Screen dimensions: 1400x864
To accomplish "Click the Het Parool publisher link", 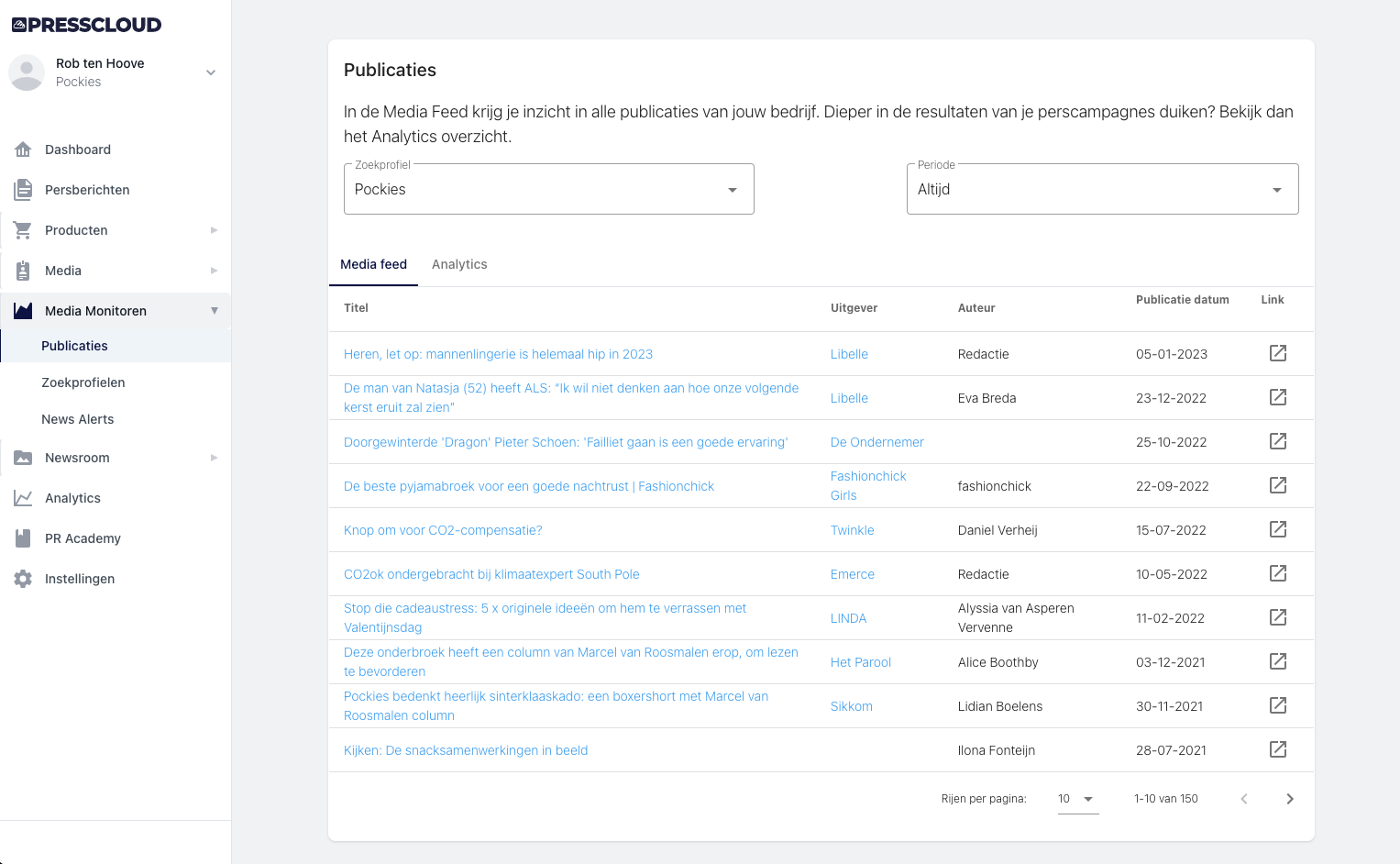I will pos(860,661).
